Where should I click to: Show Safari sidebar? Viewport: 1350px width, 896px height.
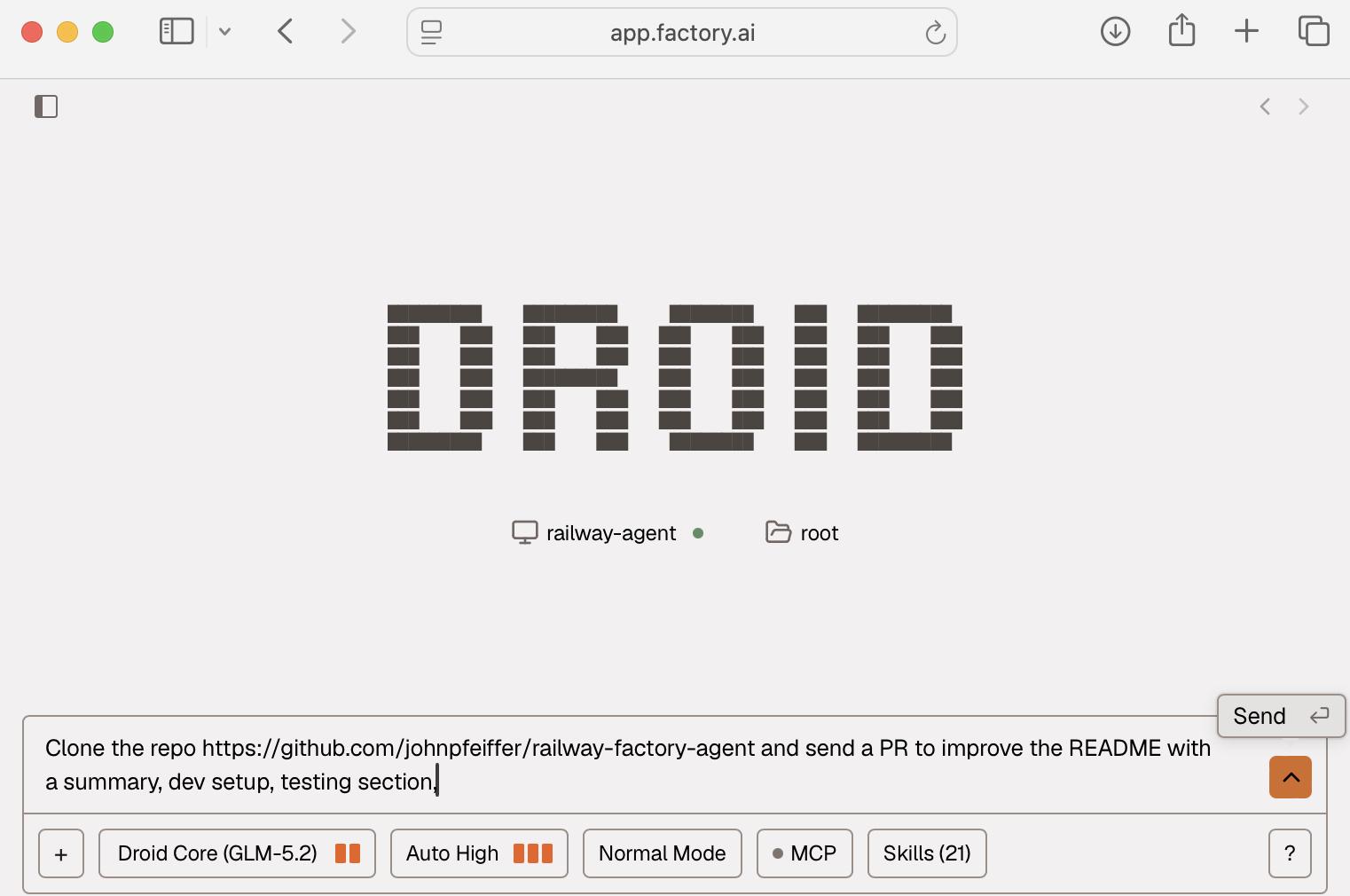point(177,32)
